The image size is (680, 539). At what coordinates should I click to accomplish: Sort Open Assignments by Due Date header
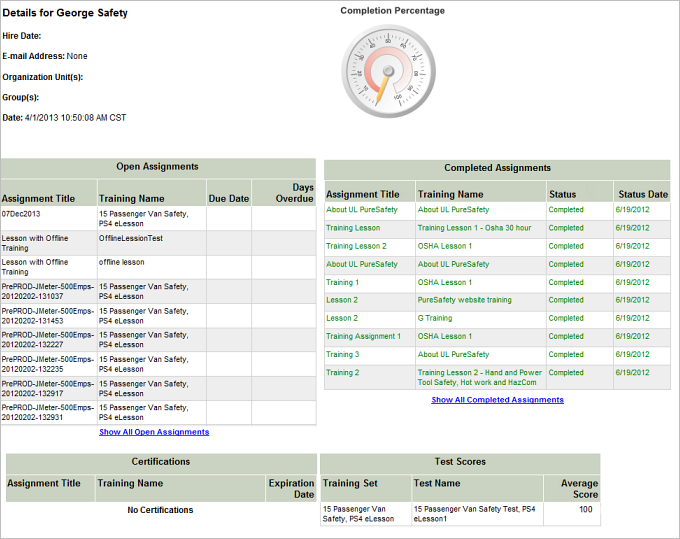coord(228,198)
